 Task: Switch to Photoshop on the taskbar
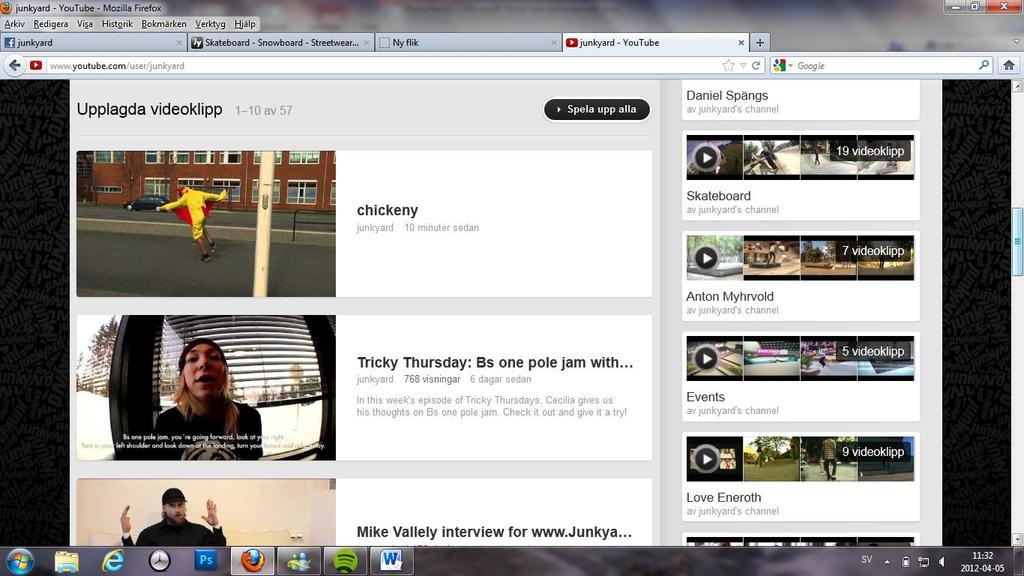(x=206, y=561)
